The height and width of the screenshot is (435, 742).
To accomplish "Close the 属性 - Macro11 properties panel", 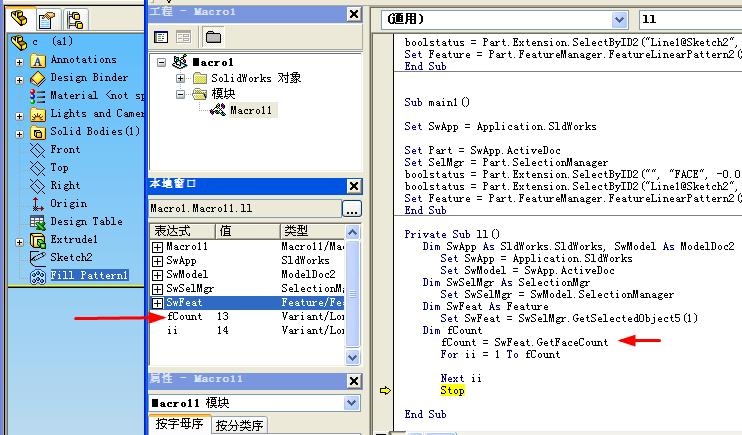I will coord(353,381).
